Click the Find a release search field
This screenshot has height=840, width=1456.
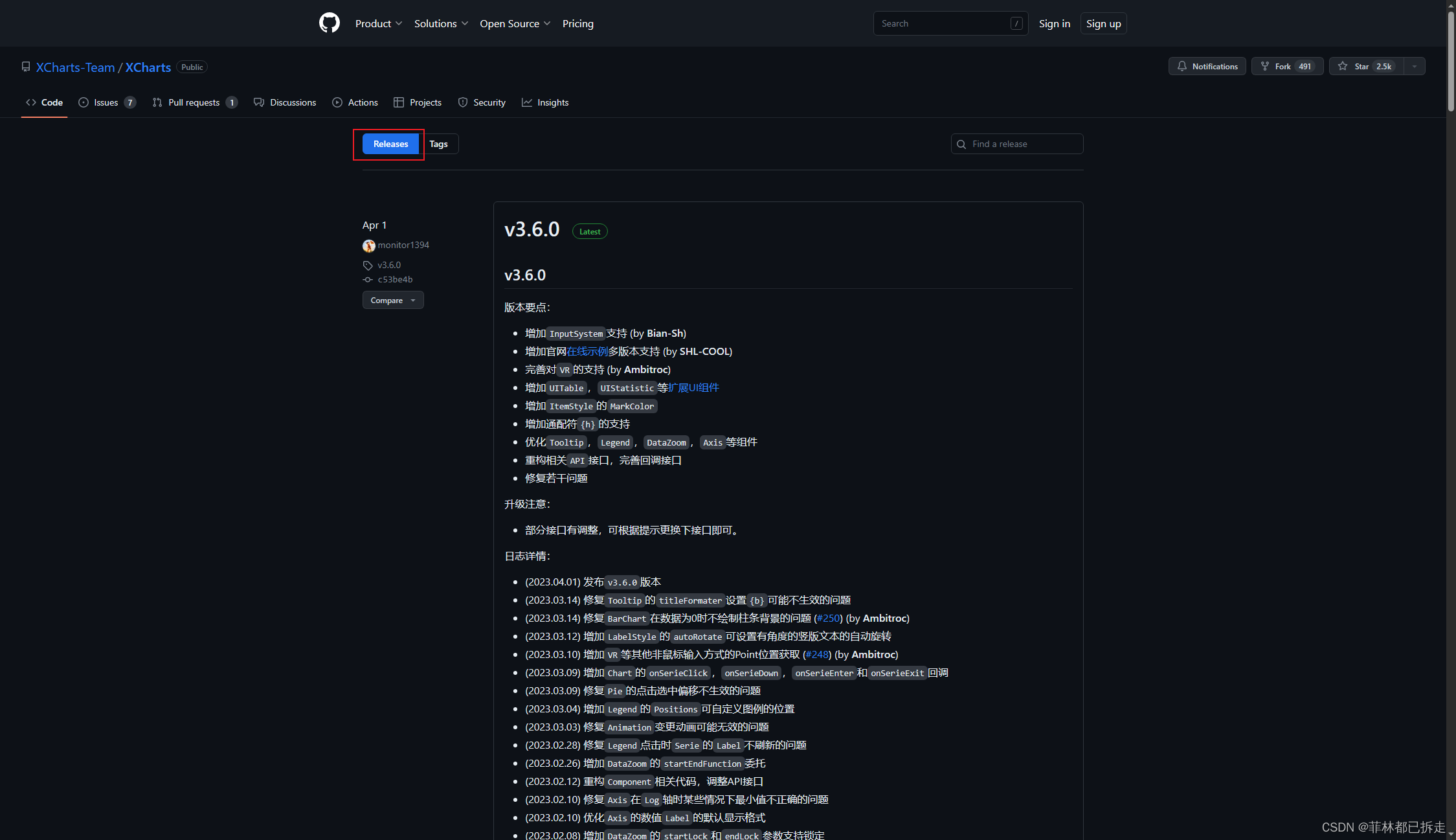1016,144
